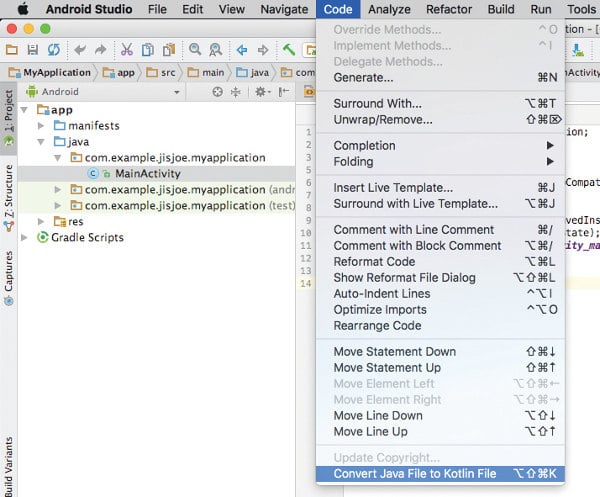Click the Make Project hammer icon

point(289,49)
